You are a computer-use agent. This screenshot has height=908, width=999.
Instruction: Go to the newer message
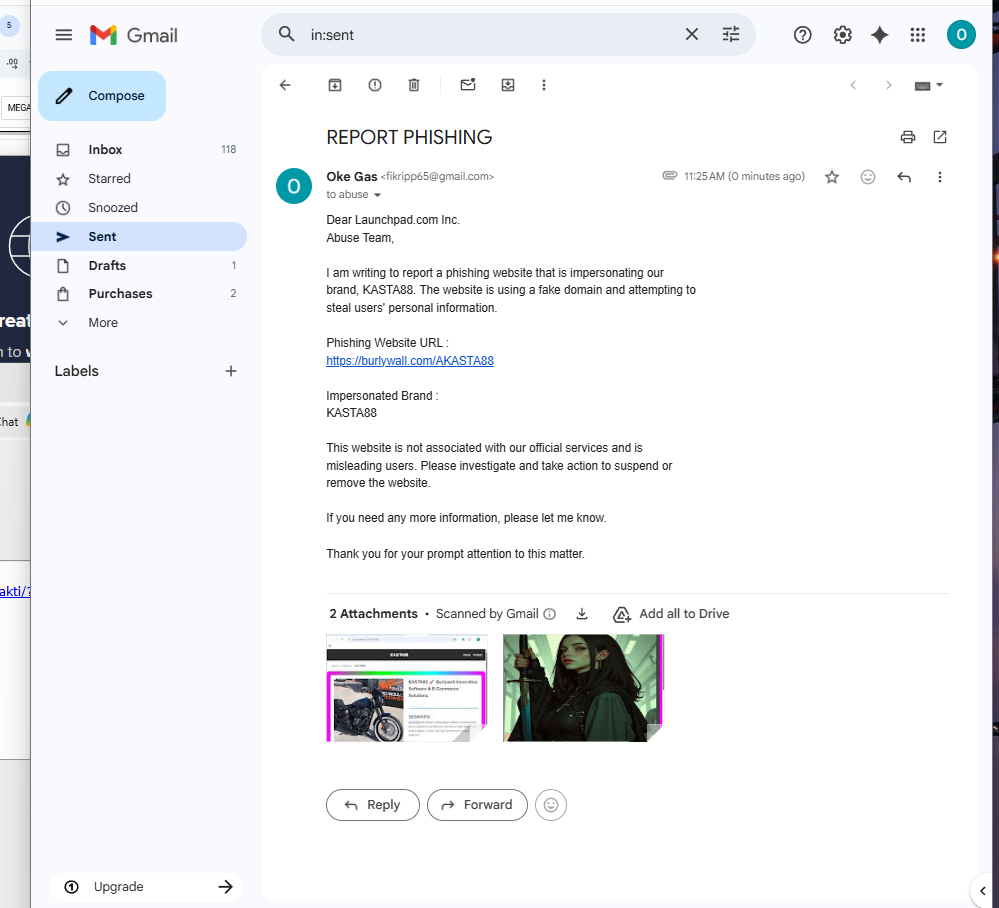(x=853, y=85)
